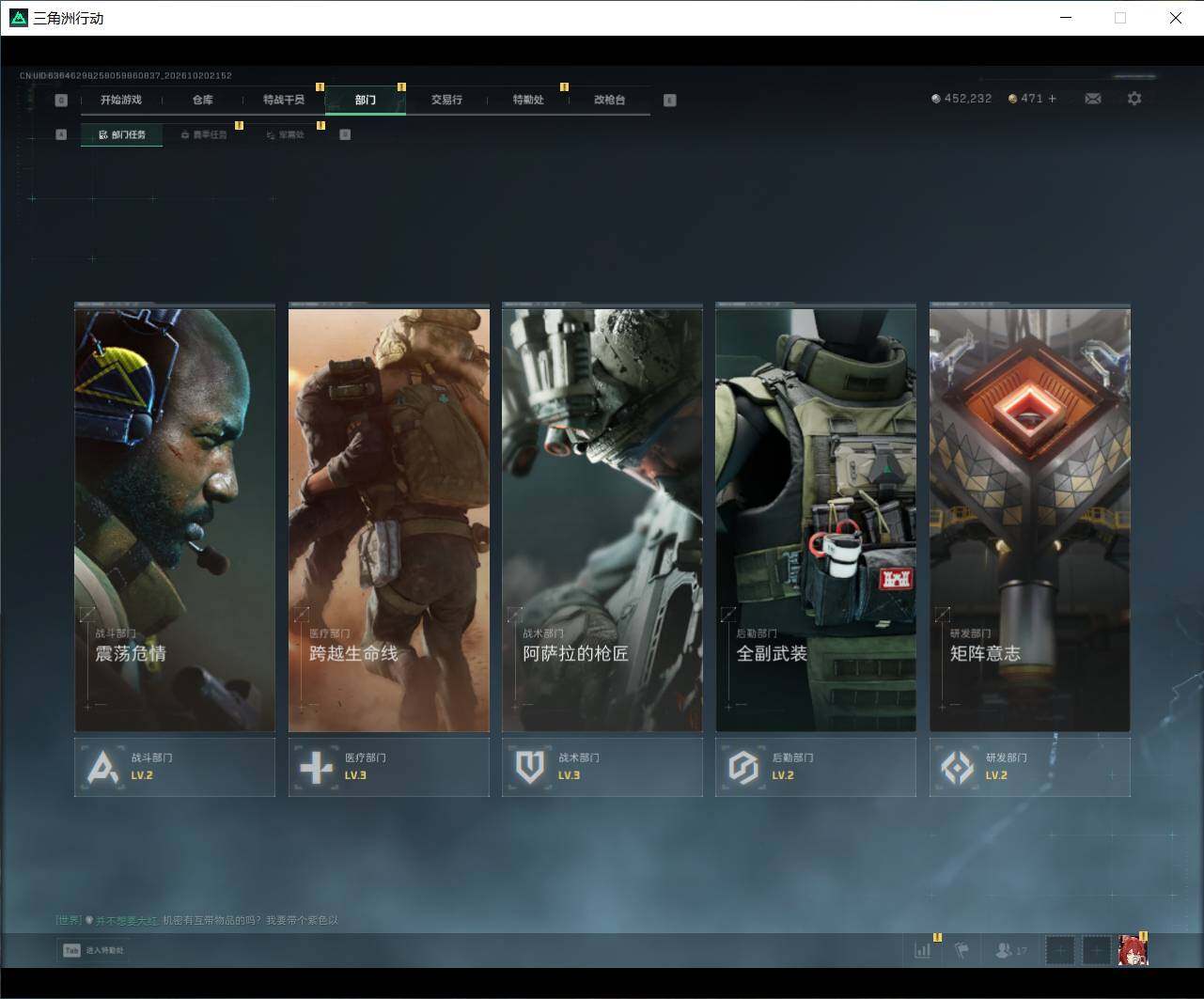Open the 特勤处 tab

[528, 100]
